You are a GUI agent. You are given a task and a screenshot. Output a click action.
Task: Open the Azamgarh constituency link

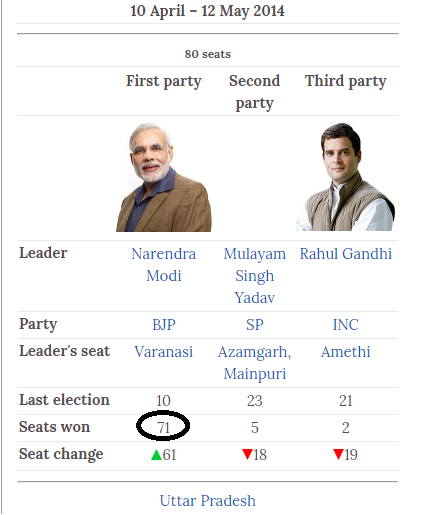click(x=252, y=352)
